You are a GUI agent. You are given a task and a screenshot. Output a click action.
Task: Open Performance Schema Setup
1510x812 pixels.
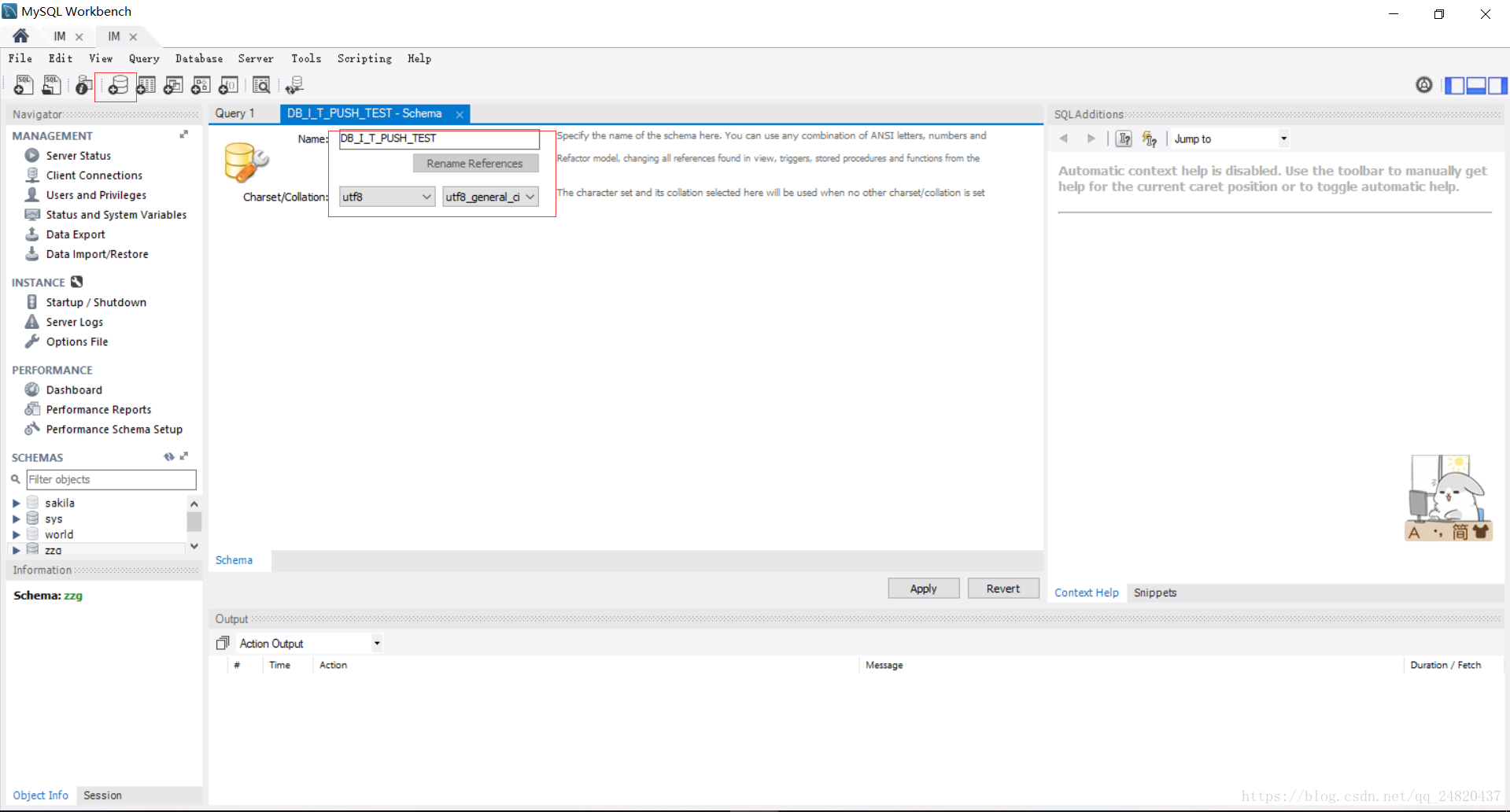pos(114,429)
